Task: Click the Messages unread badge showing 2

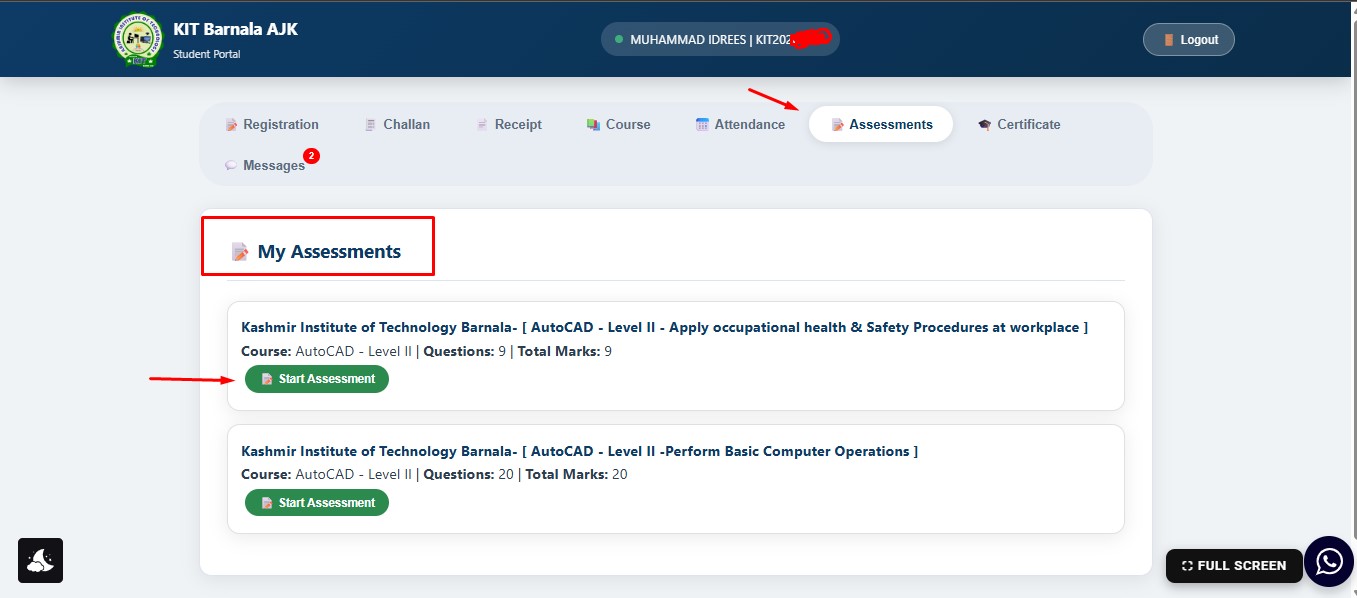Action: pos(312,156)
